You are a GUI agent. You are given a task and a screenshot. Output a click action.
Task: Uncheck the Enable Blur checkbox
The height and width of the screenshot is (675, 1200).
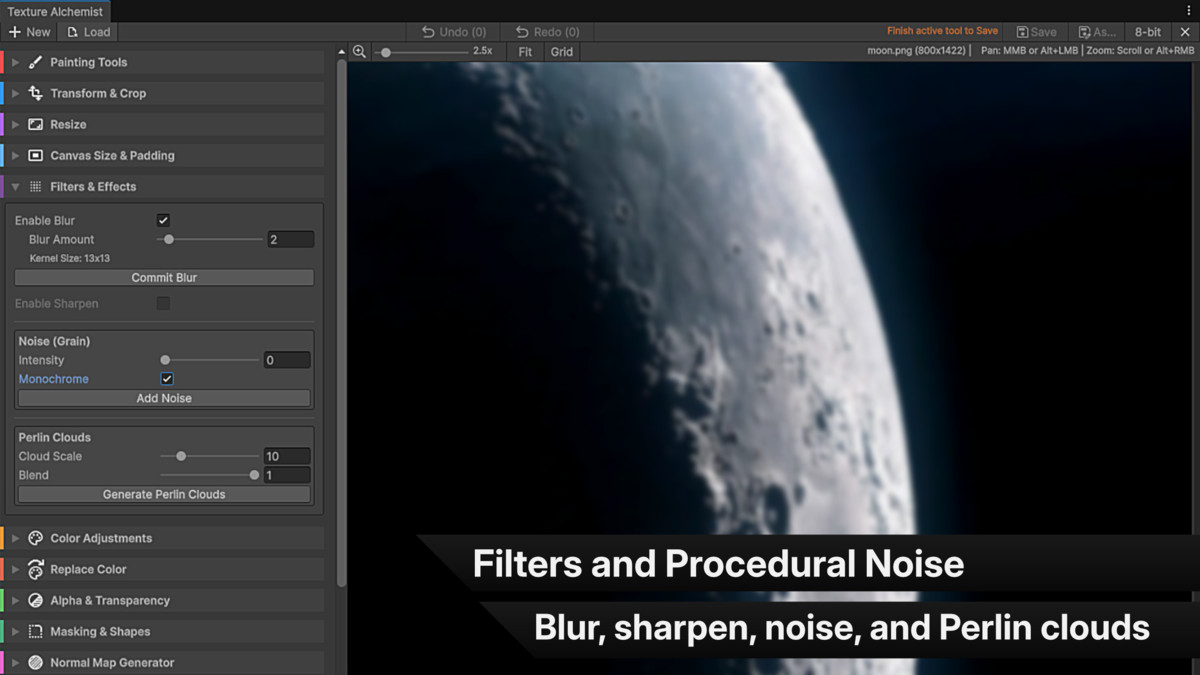point(163,220)
